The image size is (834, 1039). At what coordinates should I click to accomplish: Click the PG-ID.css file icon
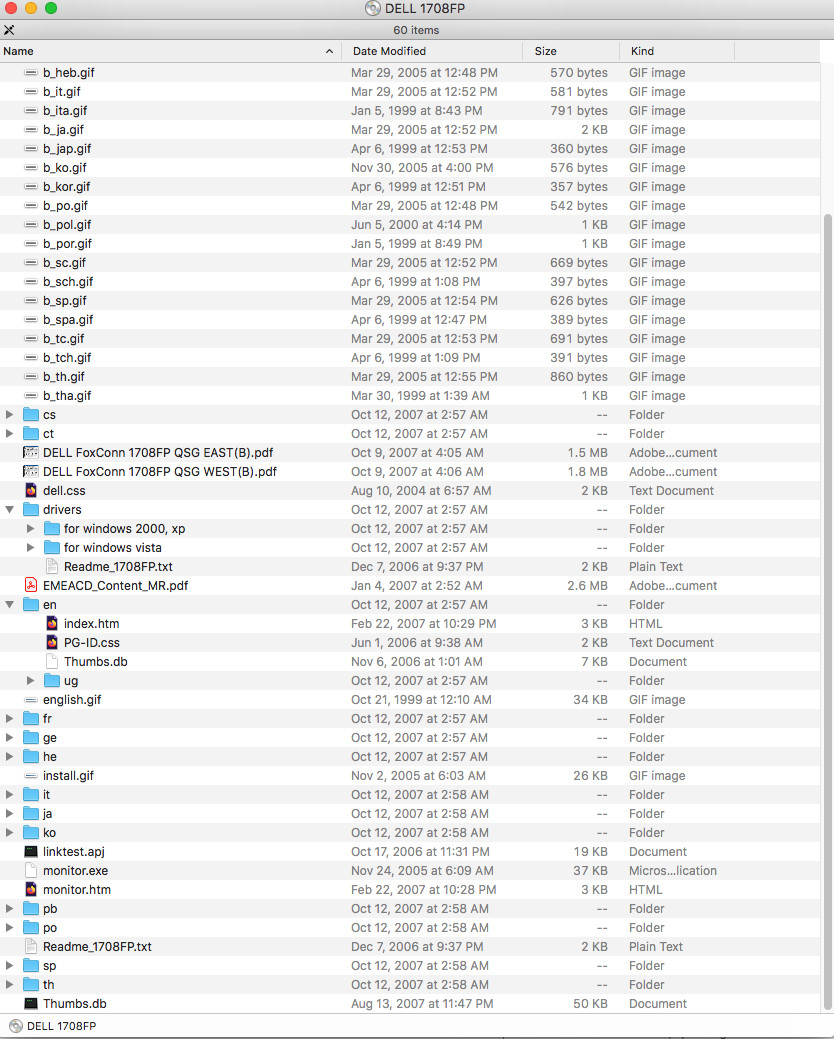tap(52, 643)
